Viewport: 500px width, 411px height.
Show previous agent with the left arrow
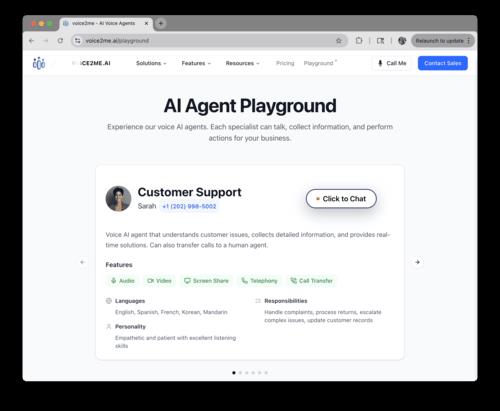(x=82, y=262)
